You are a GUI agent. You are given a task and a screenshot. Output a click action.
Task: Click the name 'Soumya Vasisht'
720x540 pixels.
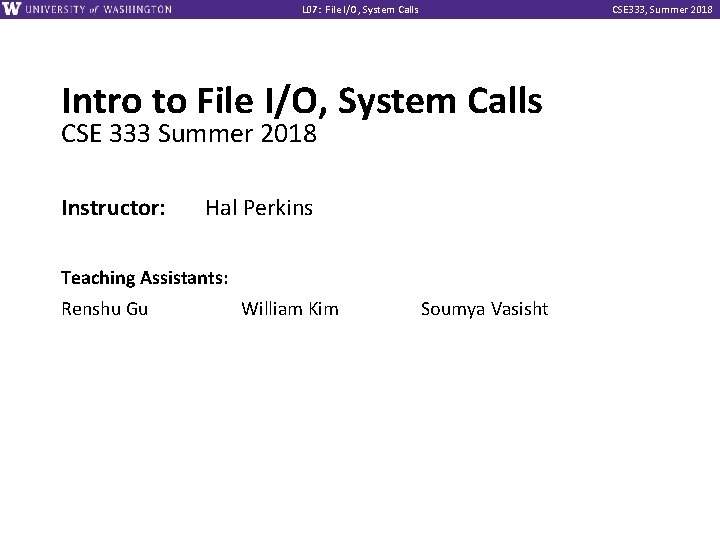pyautogui.click(x=484, y=309)
